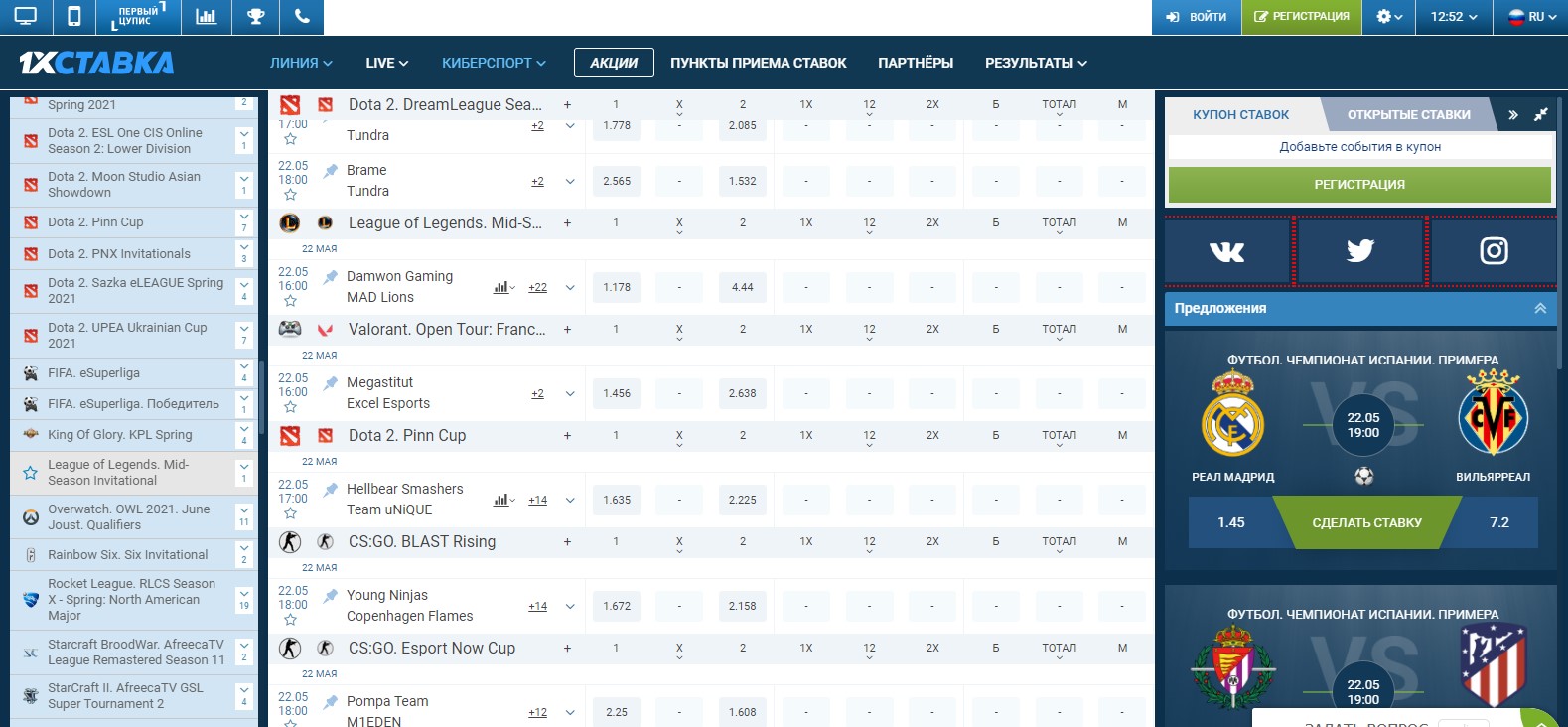1568x727 pixels.
Task: Open the settings gear menu
Action: point(1388,17)
